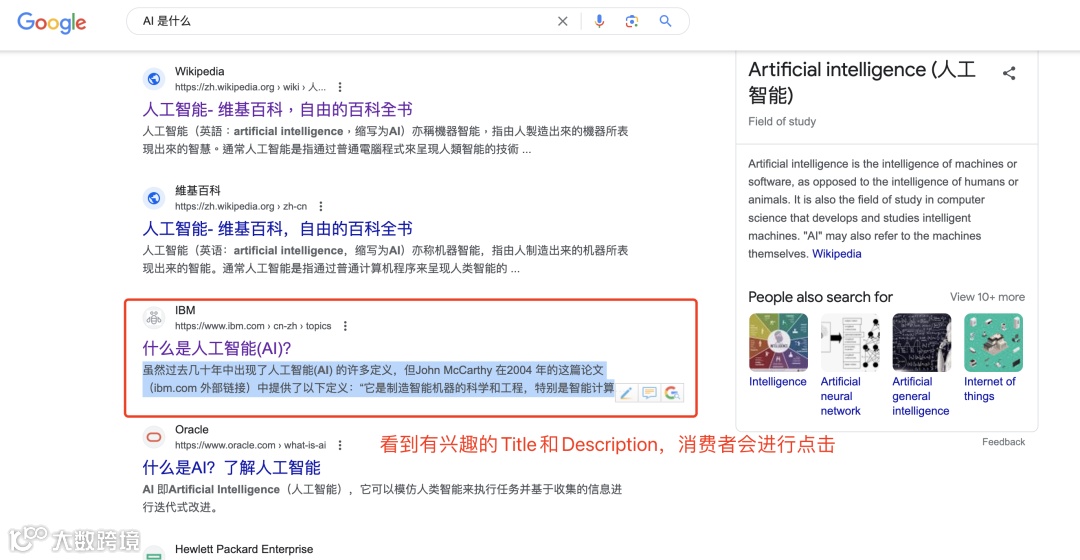Open '什么是AI? 了解人工智能' Oracle result
1080x560 pixels.
231,468
